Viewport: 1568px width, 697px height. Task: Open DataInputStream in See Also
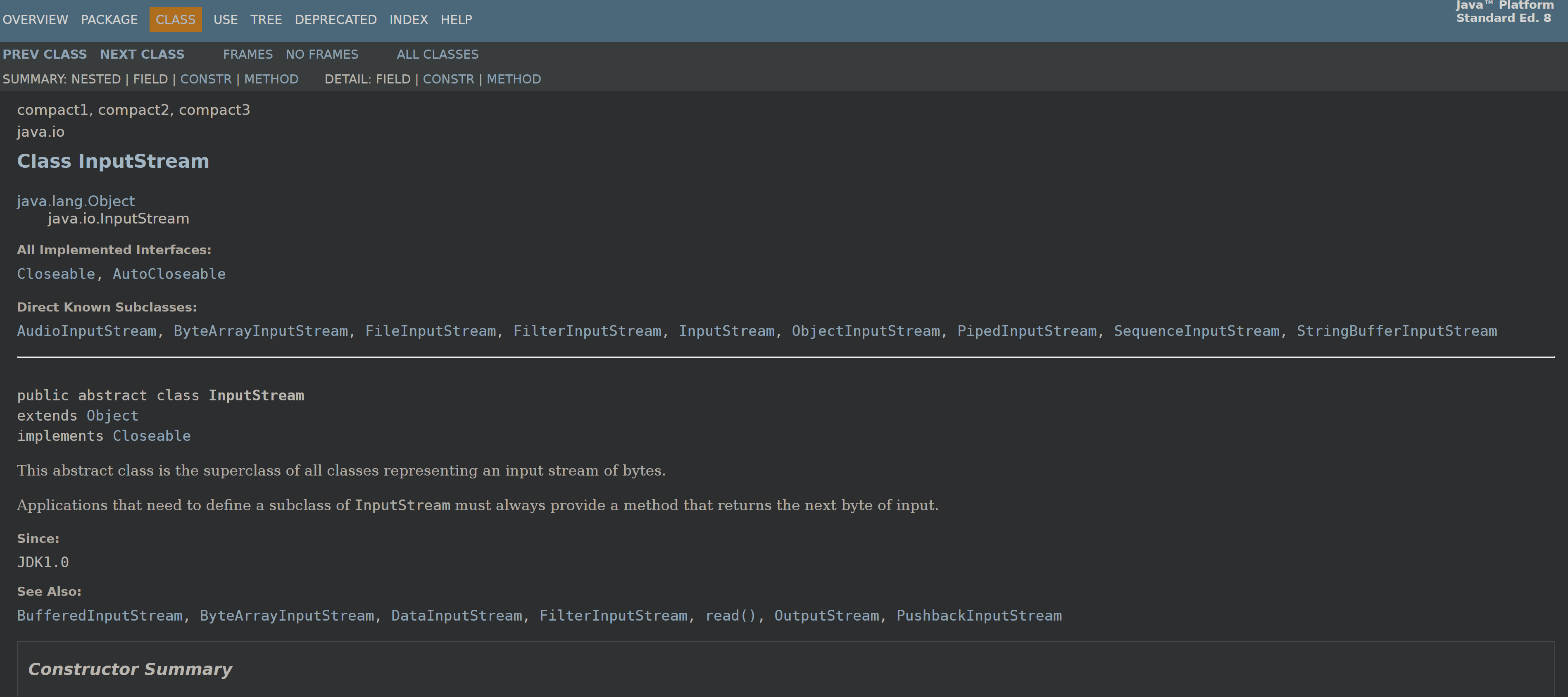[457, 616]
